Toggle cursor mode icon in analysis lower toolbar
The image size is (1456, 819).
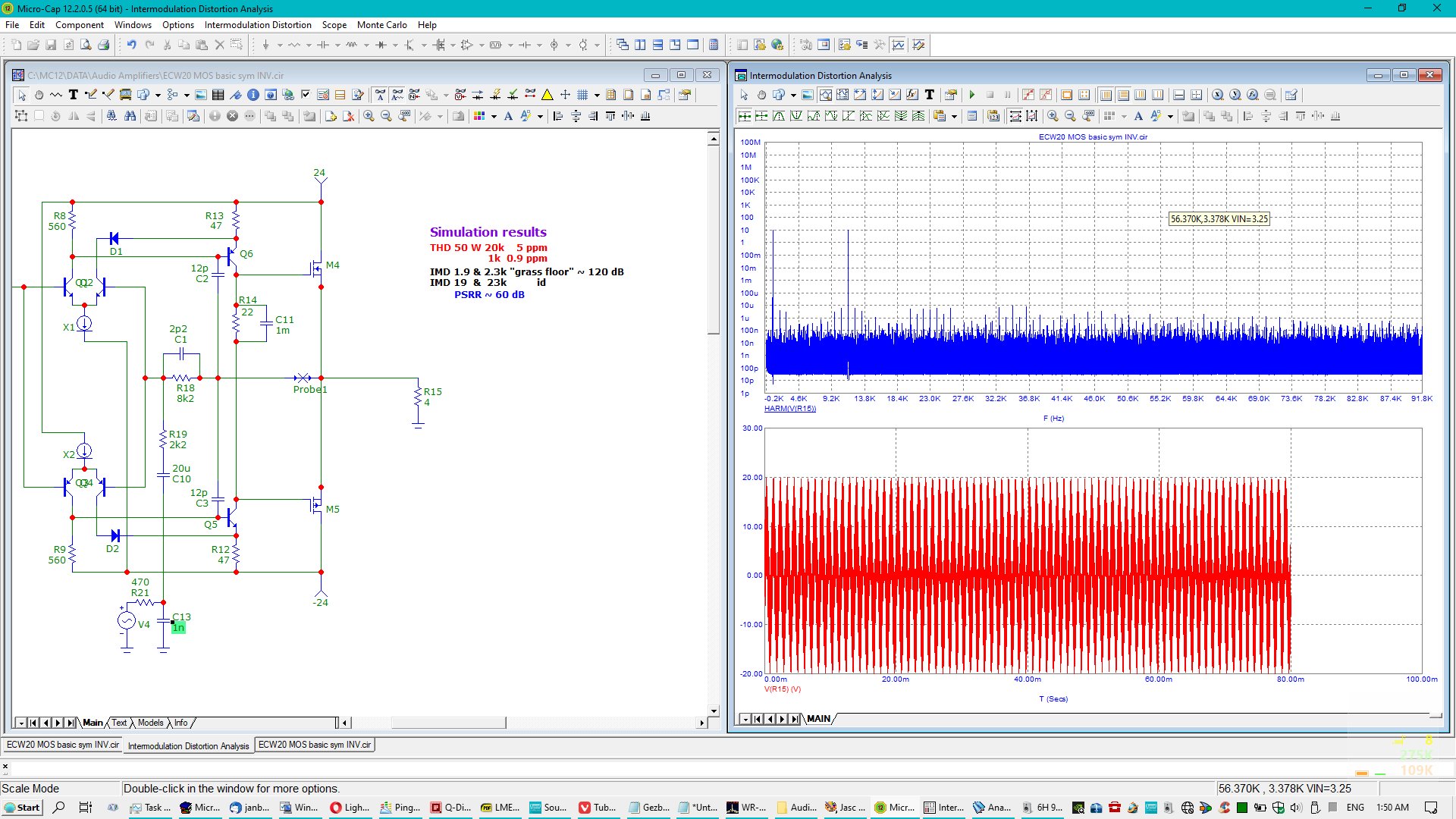[x=745, y=116]
